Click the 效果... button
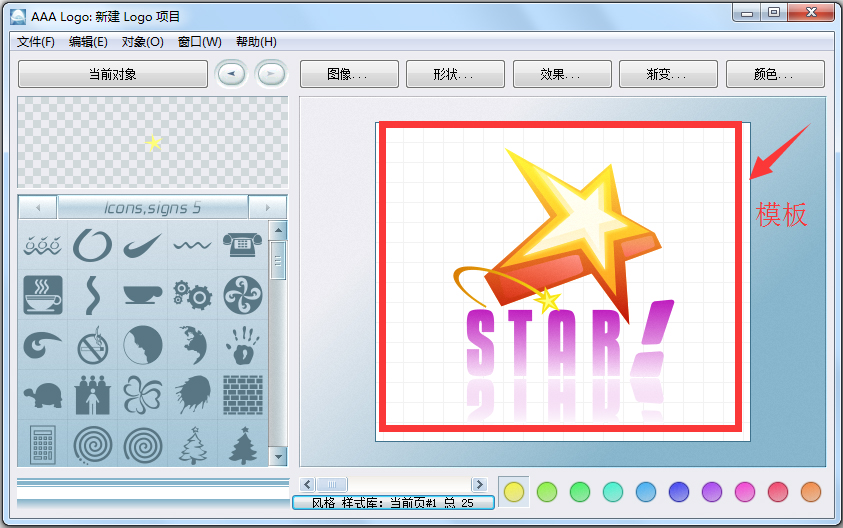The height and width of the screenshot is (528, 843). (561, 74)
